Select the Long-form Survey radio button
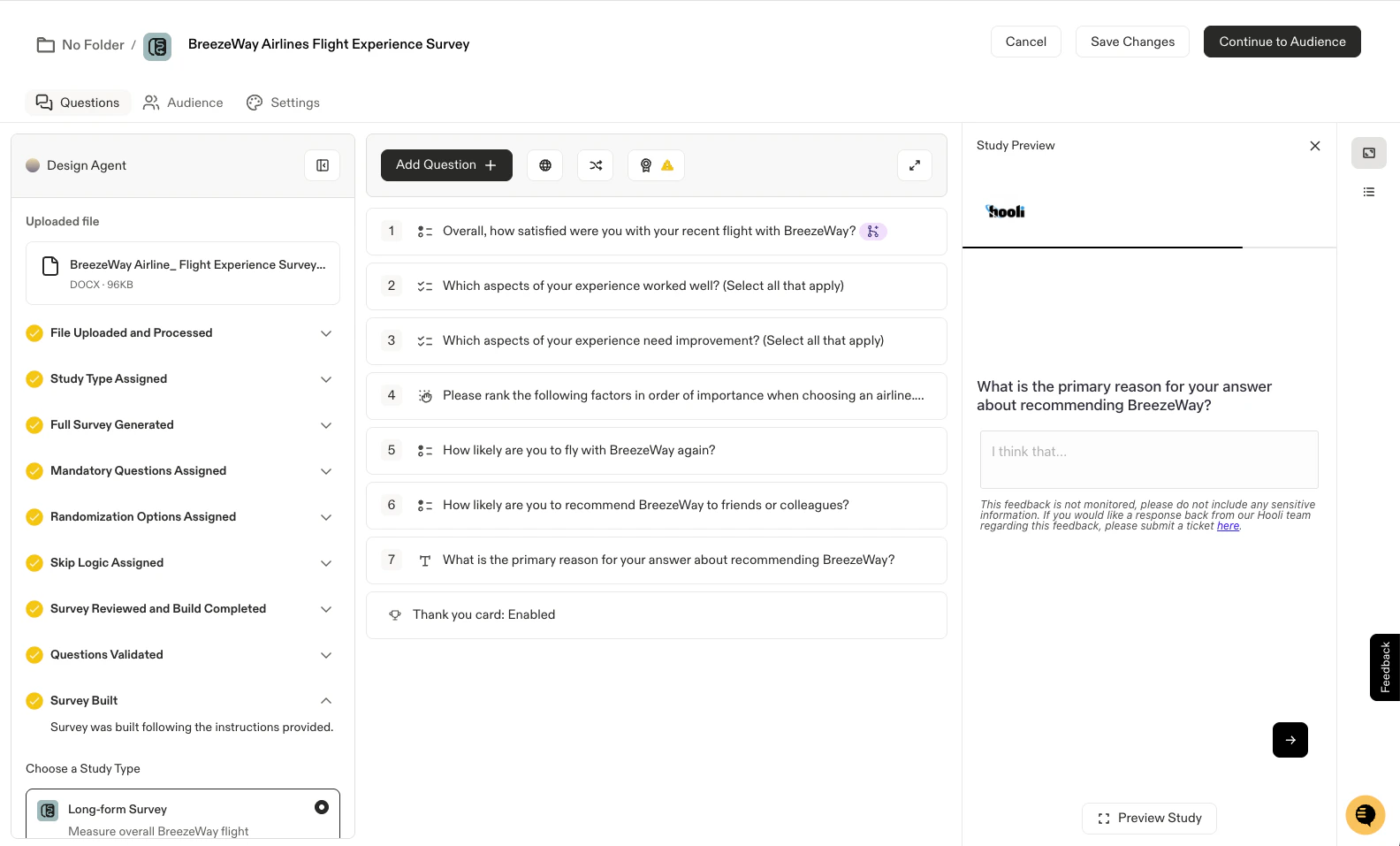The height and width of the screenshot is (846, 1400). 322,807
